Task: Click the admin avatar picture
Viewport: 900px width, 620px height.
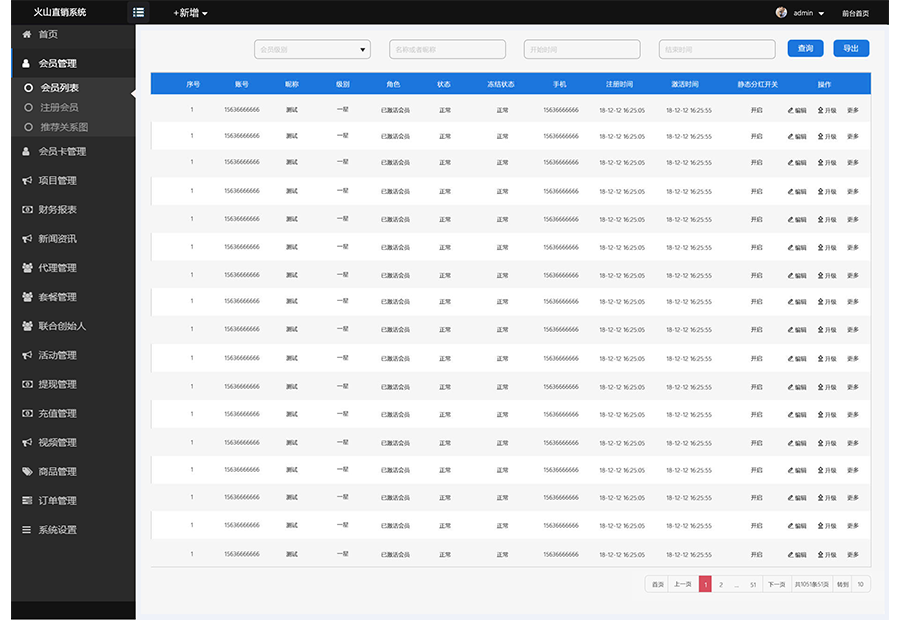Action: pos(781,12)
